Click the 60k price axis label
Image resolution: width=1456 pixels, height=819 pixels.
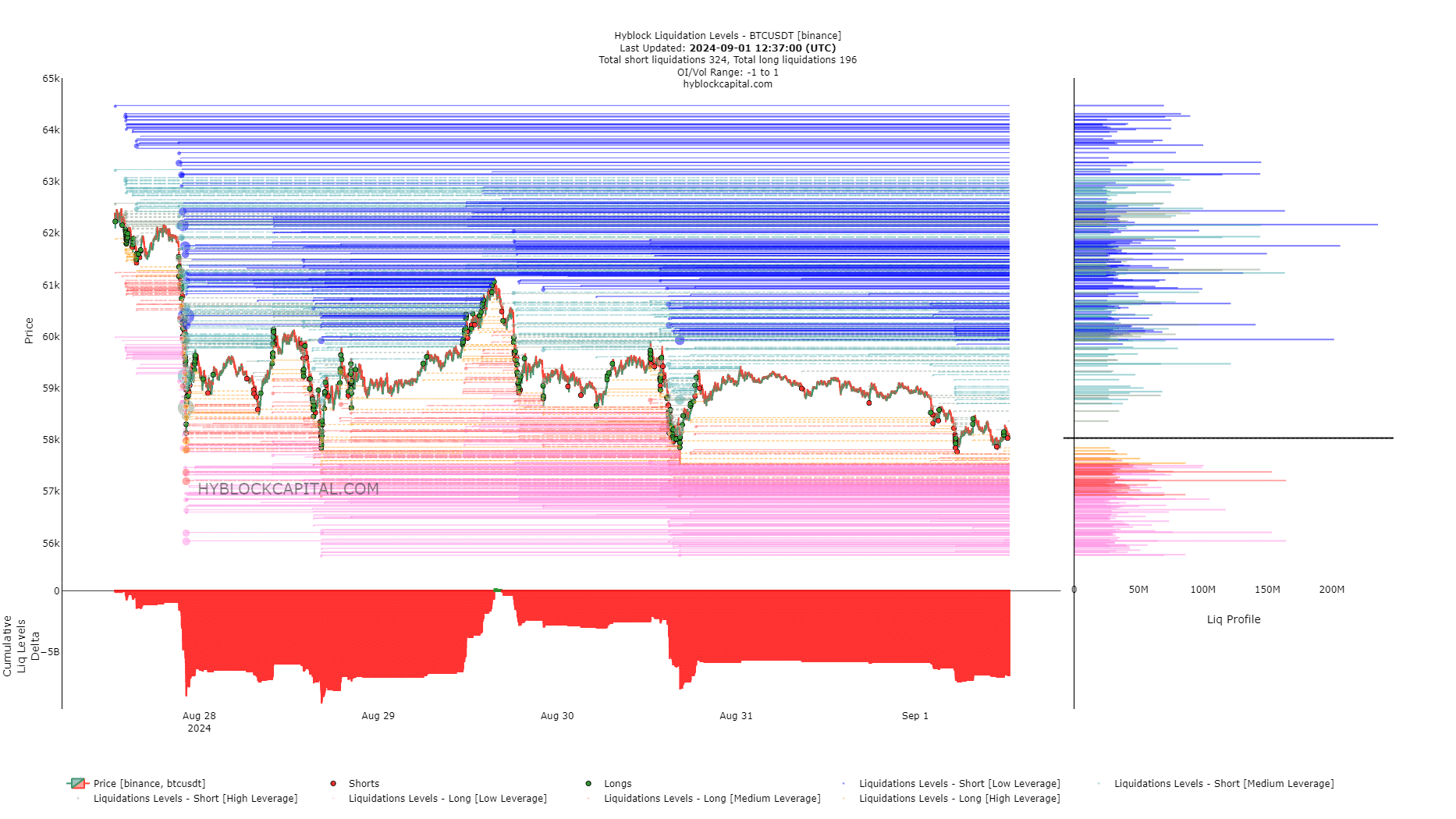click(51, 337)
